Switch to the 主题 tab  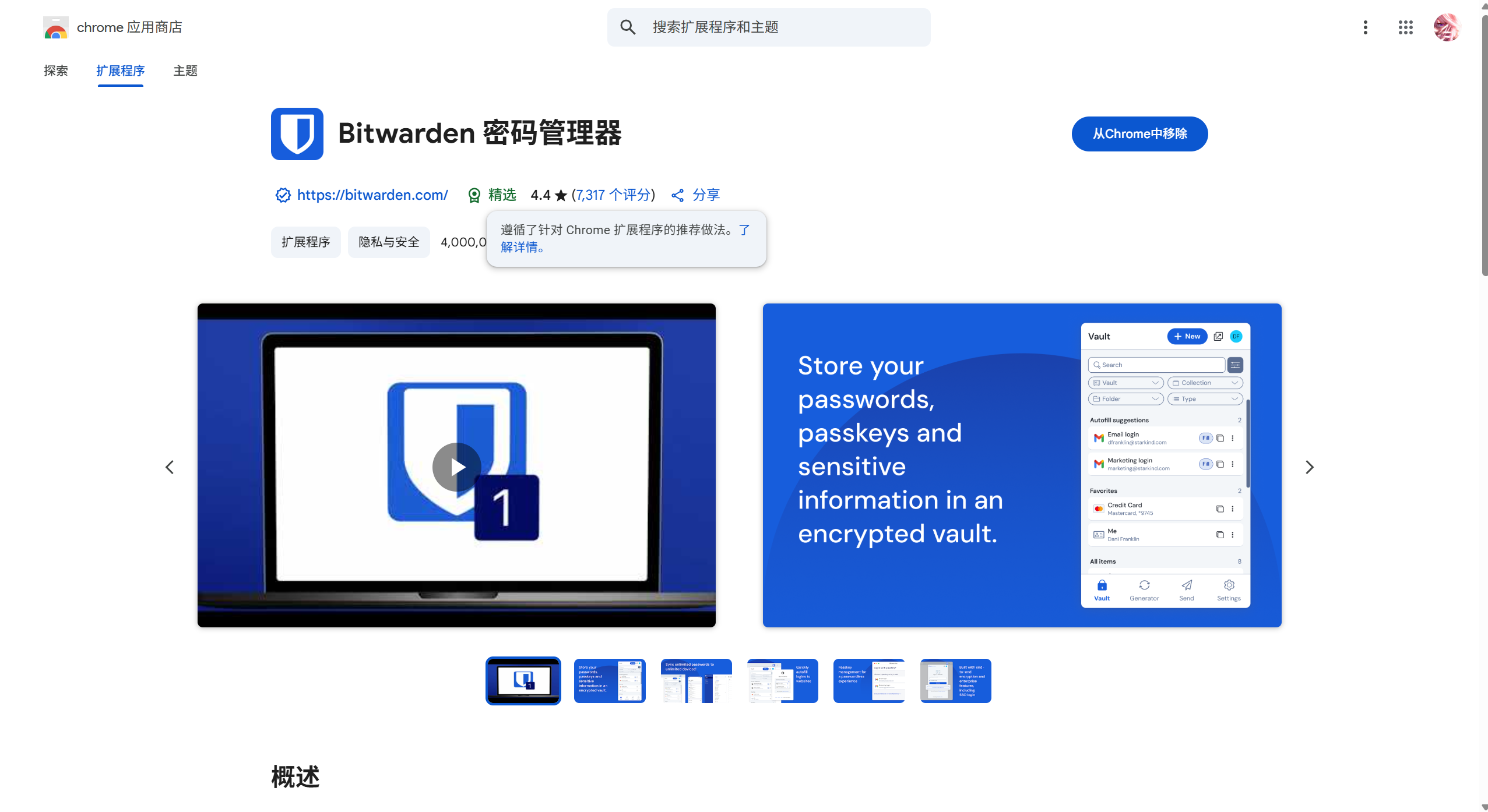[185, 70]
